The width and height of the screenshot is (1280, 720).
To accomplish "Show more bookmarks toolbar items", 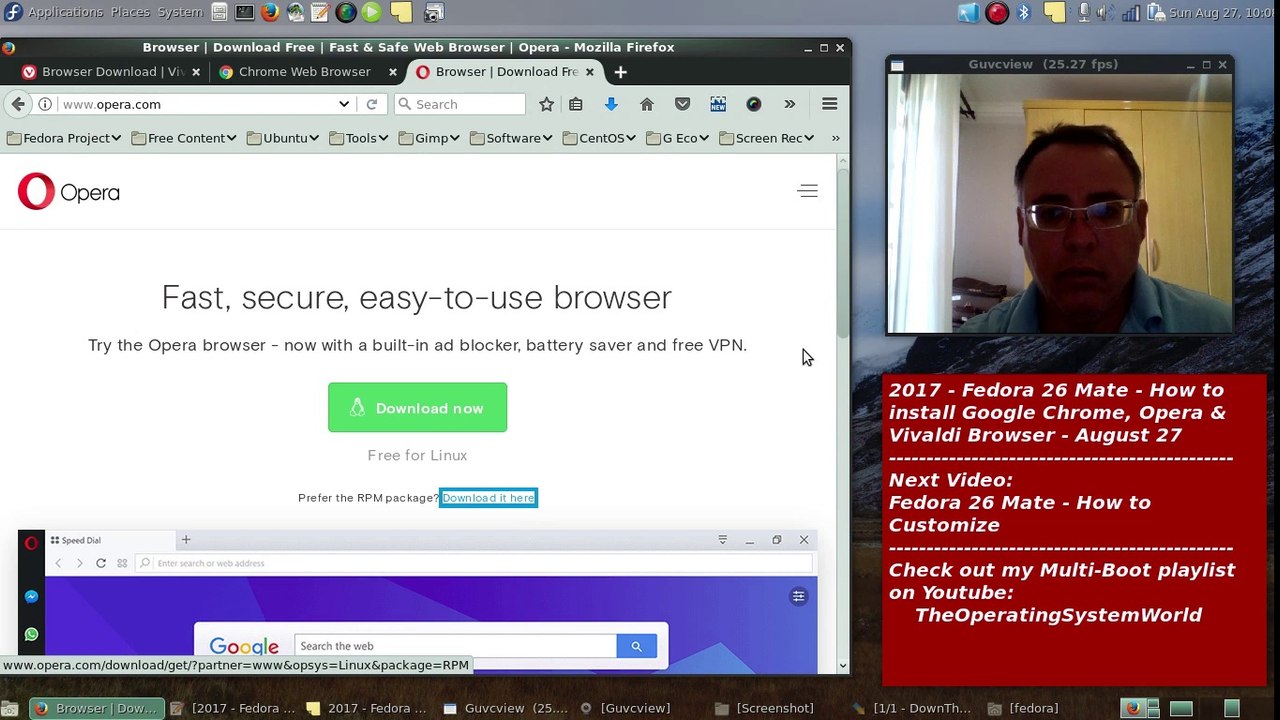I will [x=835, y=138].
